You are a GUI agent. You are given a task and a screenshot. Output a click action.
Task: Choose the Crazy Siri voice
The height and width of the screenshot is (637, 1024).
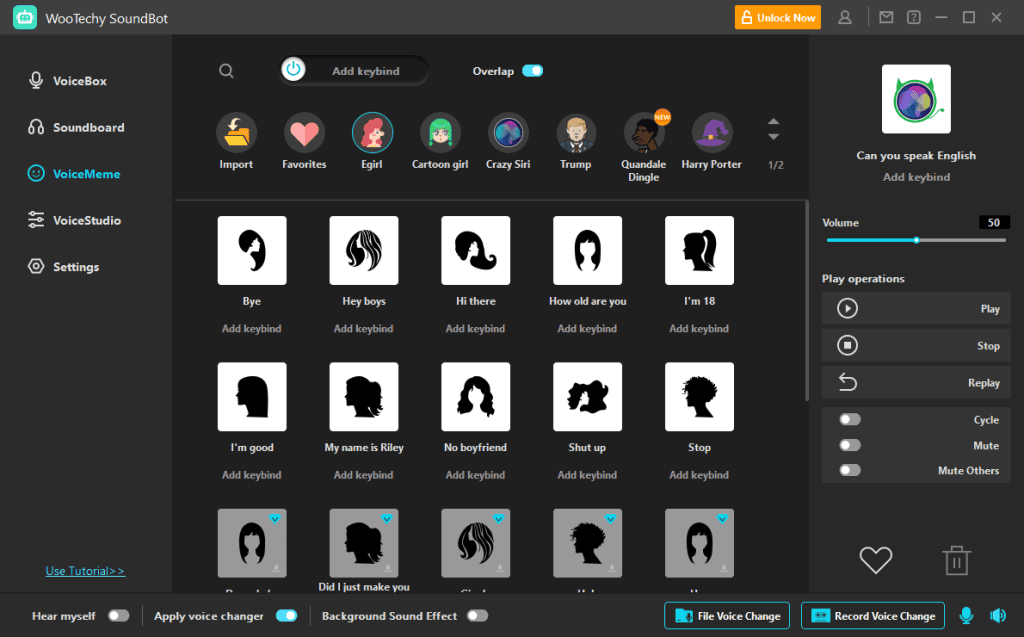(x=508, y=137)
